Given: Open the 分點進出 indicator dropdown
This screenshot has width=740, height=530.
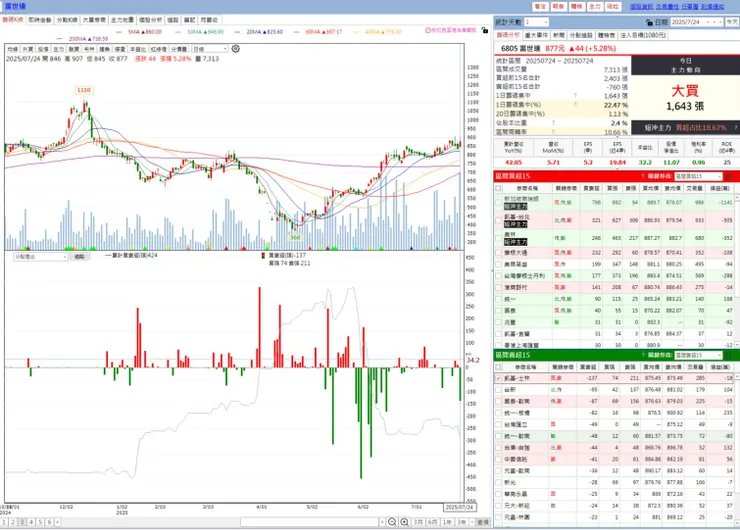Looking at the screenshot, I should point(41,257).
